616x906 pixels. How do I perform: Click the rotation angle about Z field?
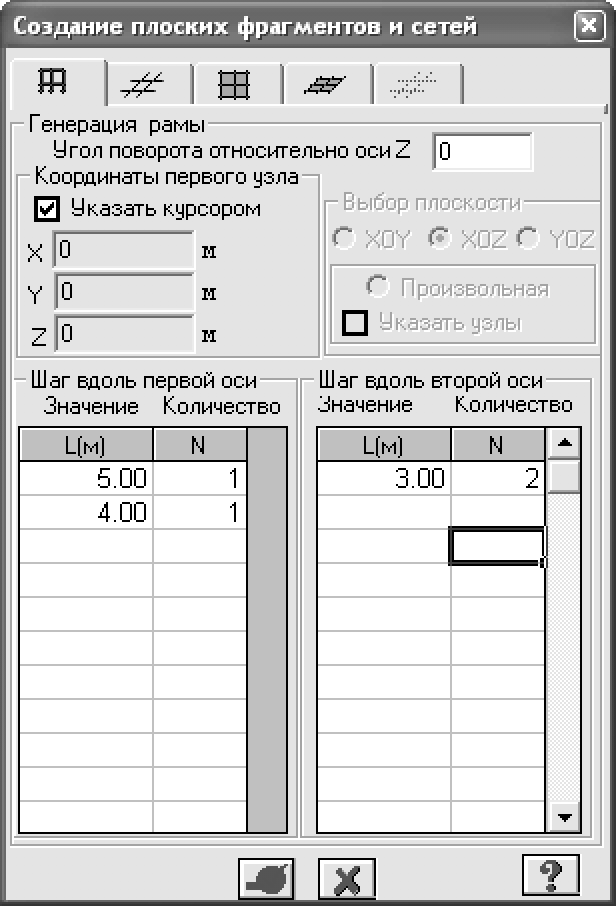click(484, 152)
